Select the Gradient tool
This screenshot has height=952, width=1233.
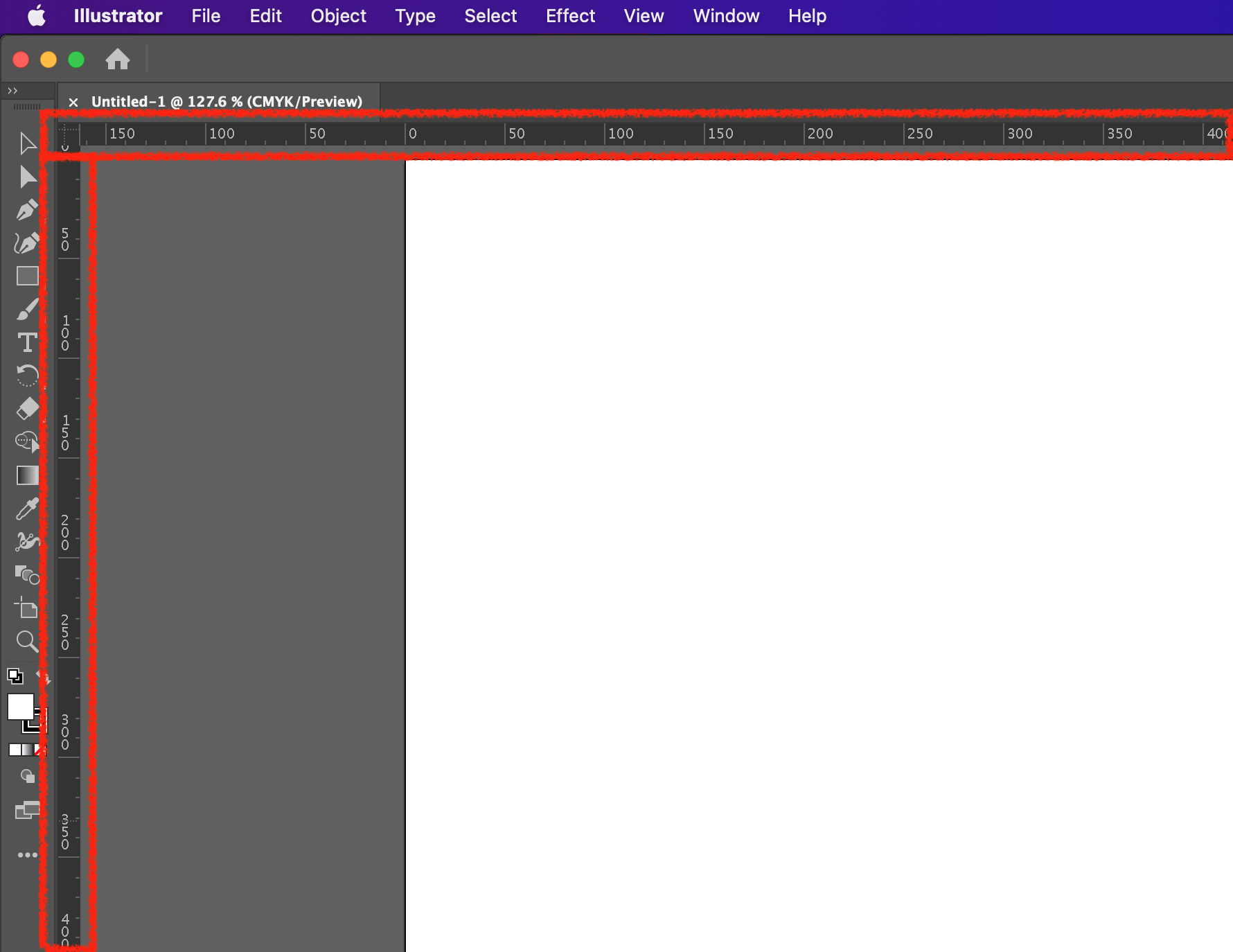point(28,475)
